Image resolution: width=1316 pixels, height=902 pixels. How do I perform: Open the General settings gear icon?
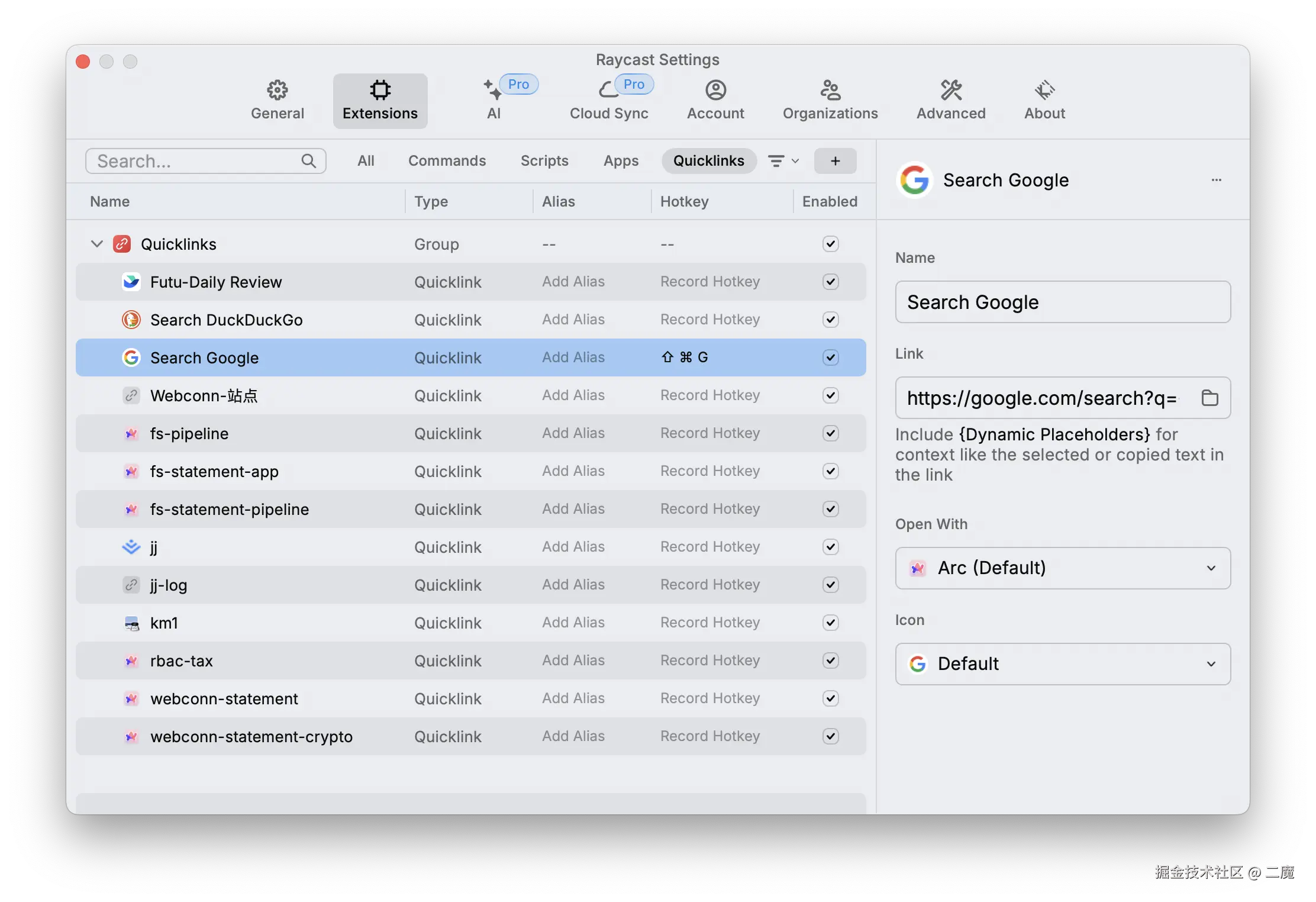277,91
